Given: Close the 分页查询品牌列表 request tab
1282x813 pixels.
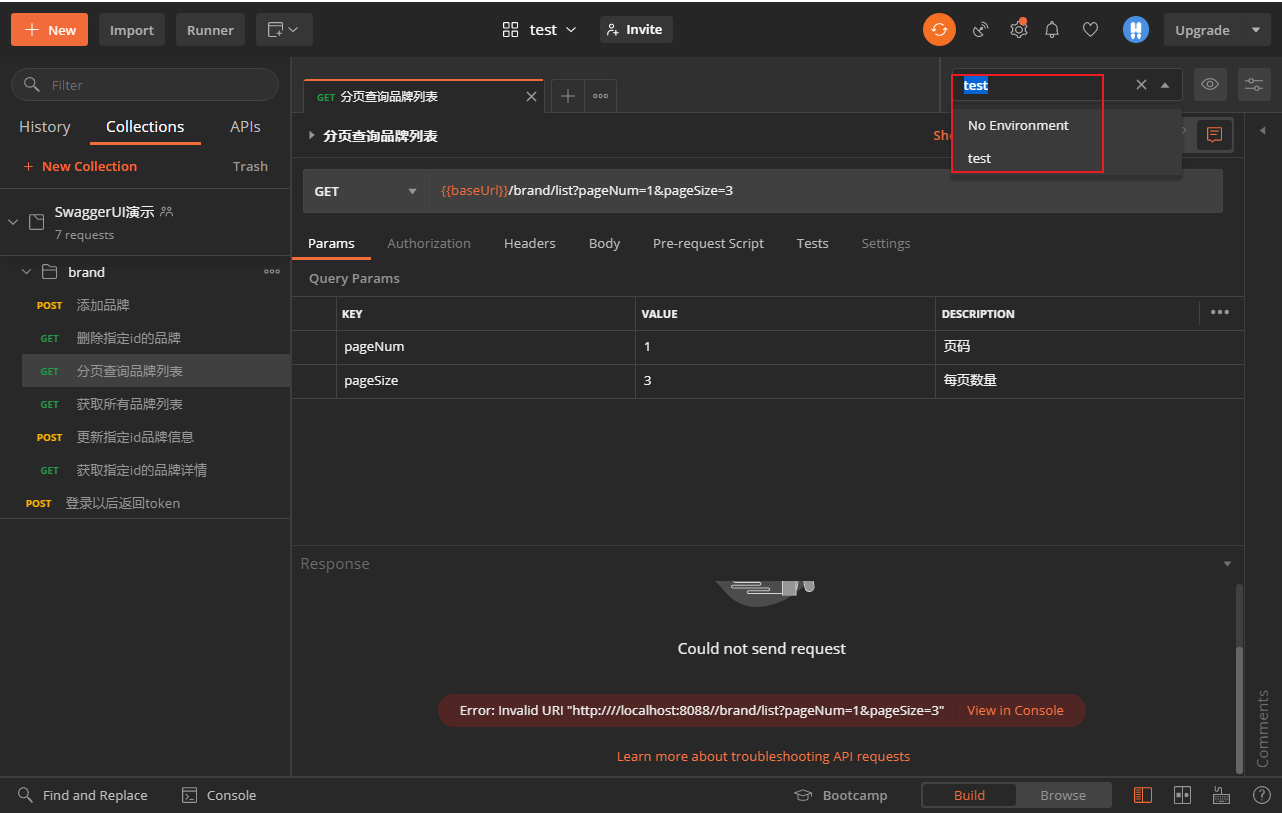Looking at the screenshot, I should click(x=531, y=97).
